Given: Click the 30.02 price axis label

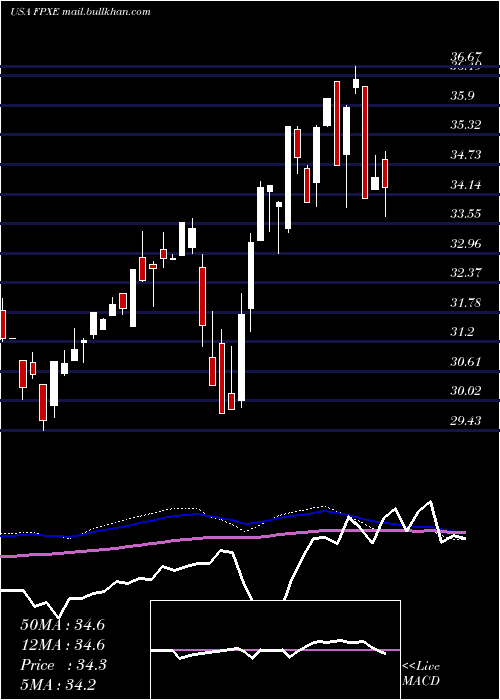Looking at the screenshot, I should (x=465, y=391).
